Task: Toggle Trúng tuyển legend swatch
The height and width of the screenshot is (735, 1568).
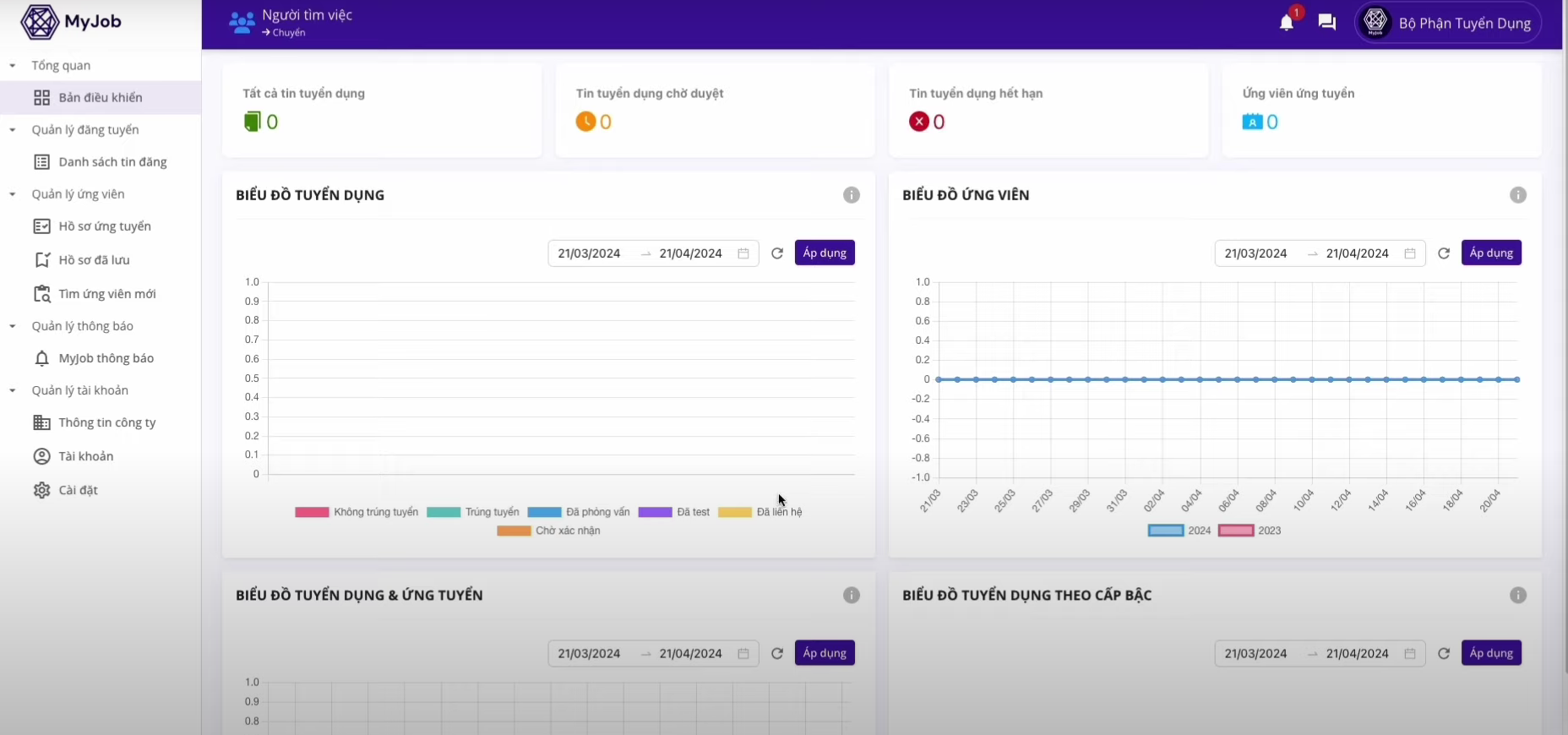Action: click(444, 512)
